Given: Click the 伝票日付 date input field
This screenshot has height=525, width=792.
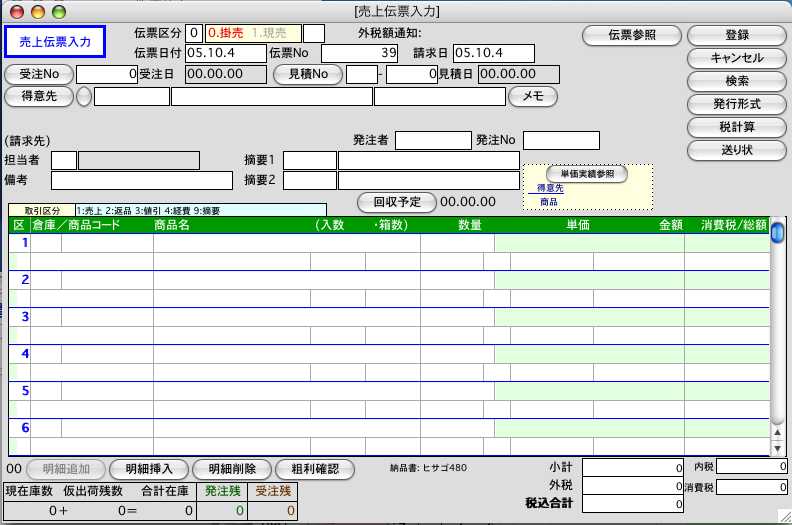Looking at the screenshot, I should [225, 52].
